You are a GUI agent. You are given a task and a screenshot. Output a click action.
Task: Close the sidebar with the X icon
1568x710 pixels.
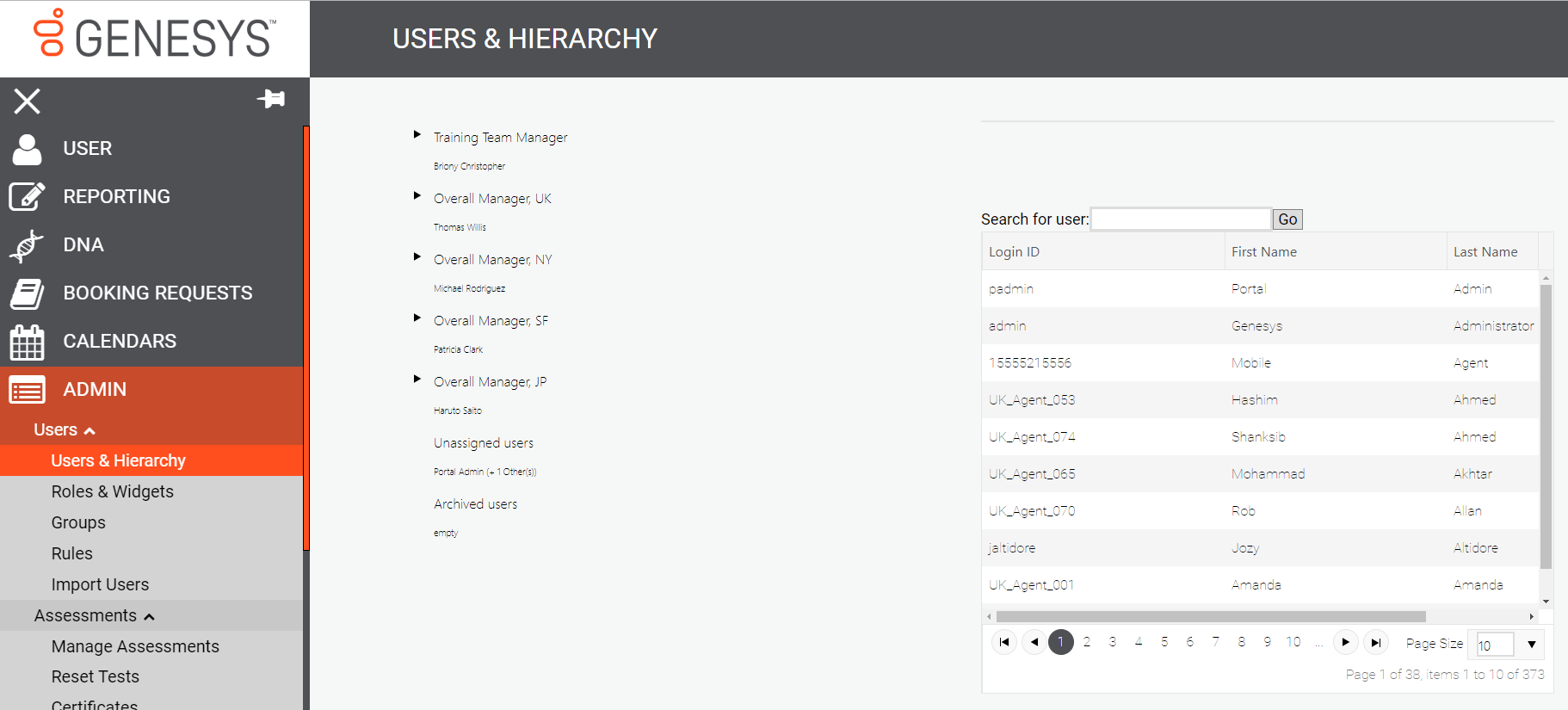(27, 102)
